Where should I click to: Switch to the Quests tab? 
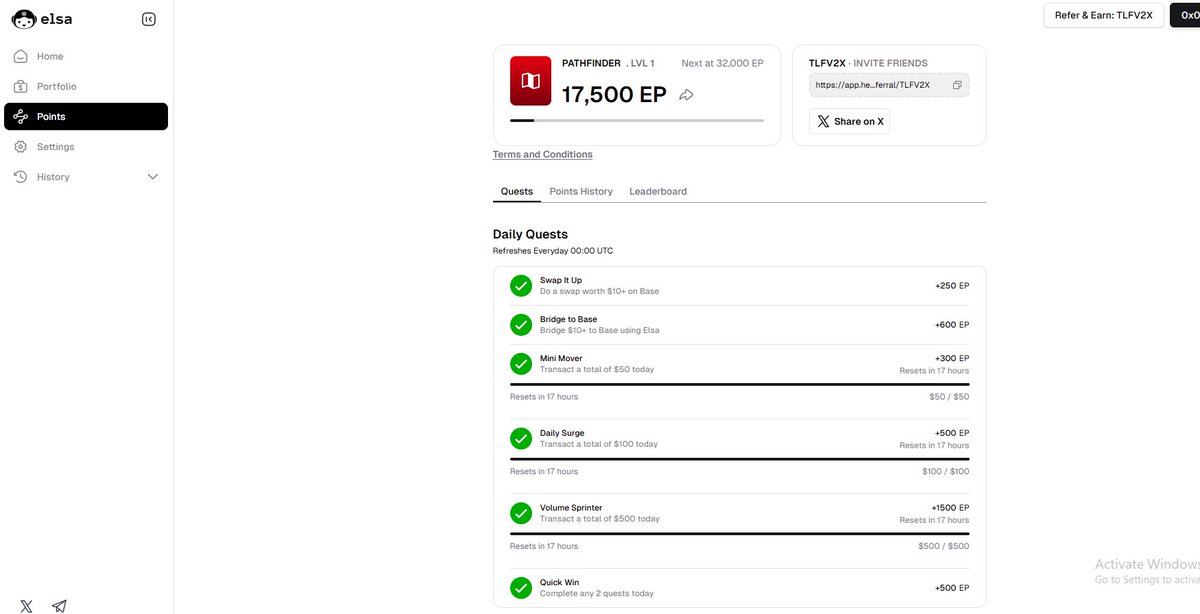[517, 191]
